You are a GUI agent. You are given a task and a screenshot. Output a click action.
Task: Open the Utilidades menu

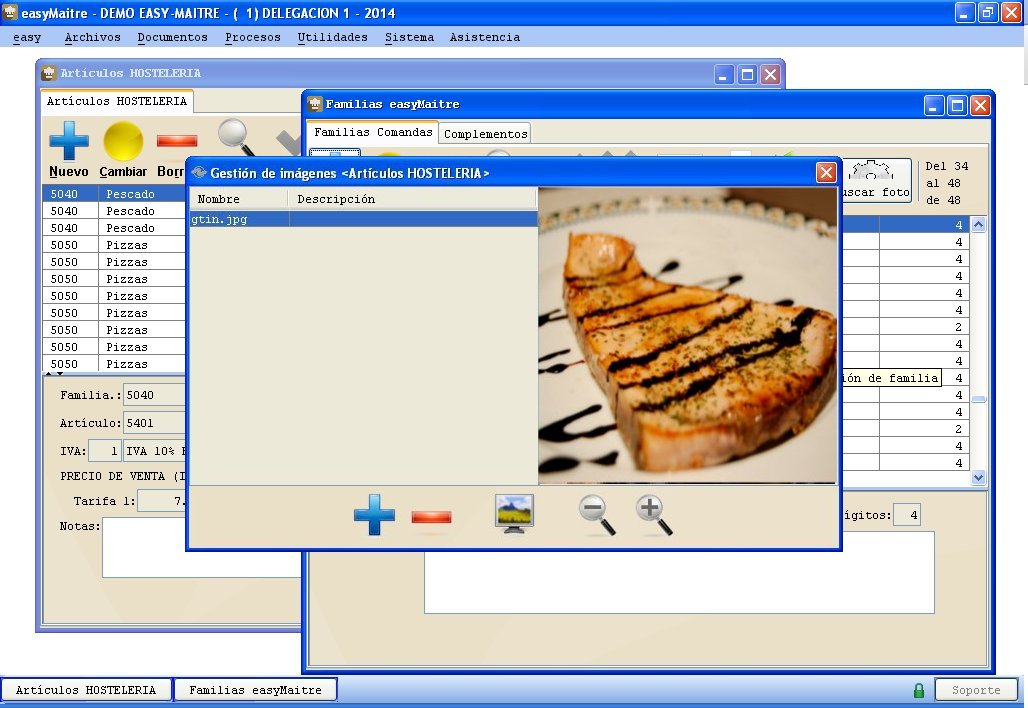click(332, 37)
